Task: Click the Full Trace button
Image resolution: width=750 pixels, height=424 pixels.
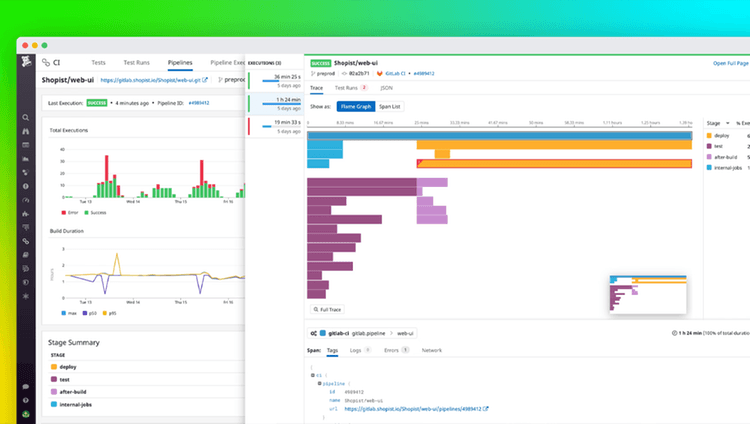Action: tap(327, 310)
